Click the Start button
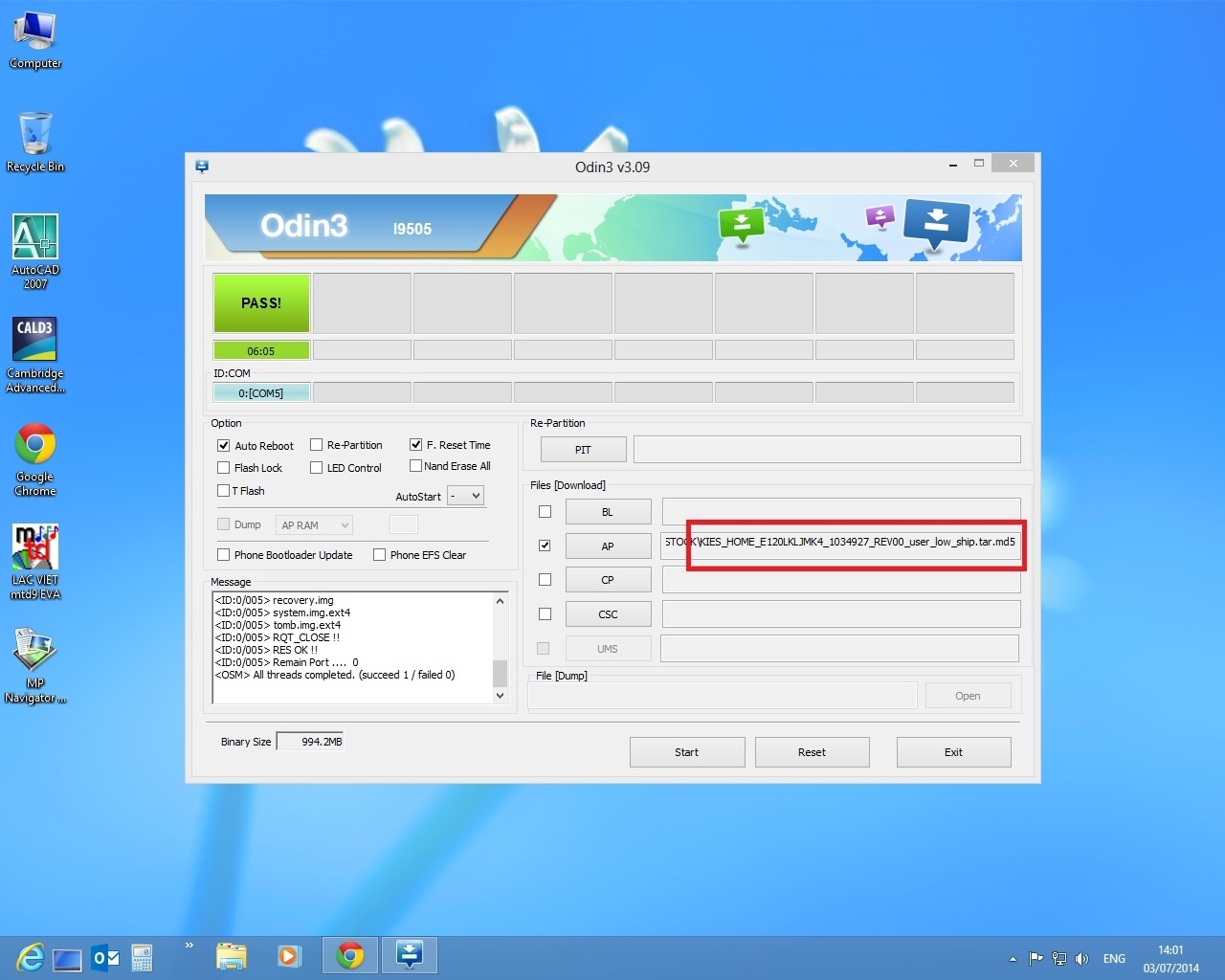This screenshot has height=980, width=1225. [x=687, y=752]
